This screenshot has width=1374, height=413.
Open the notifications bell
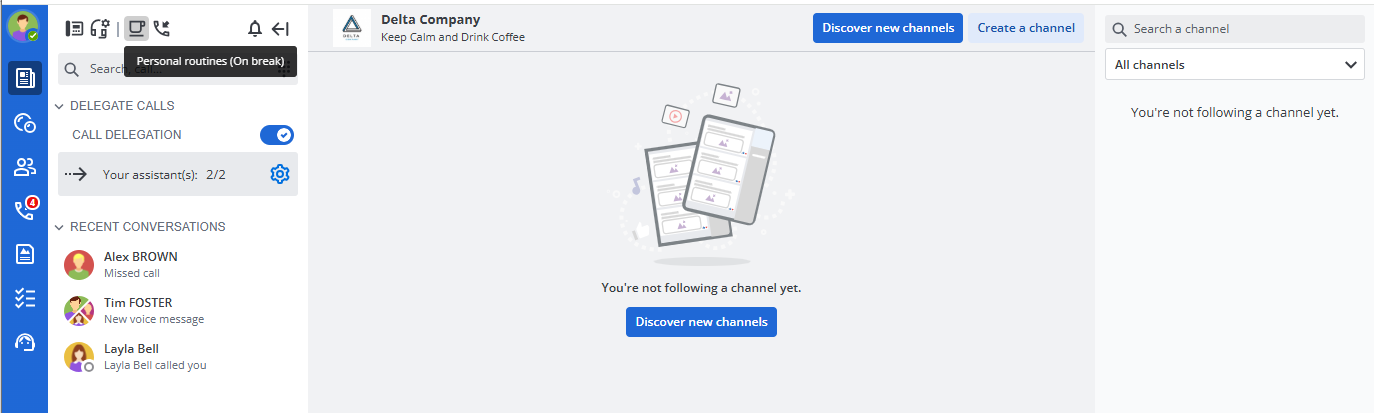tap(255, 29)
